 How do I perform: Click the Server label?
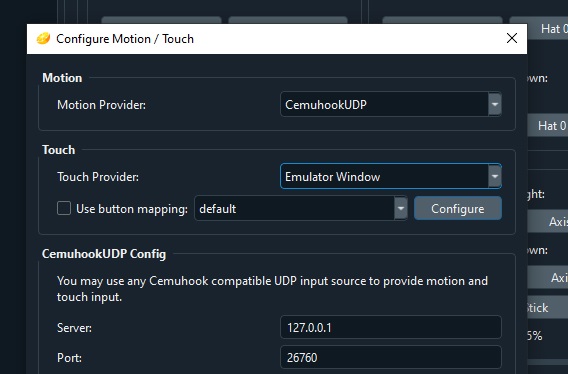[74, 328]
